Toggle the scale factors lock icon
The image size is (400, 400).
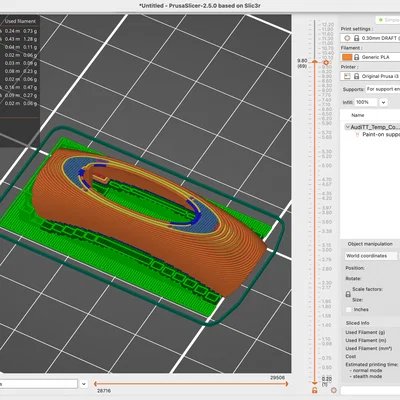pos(348,294)
